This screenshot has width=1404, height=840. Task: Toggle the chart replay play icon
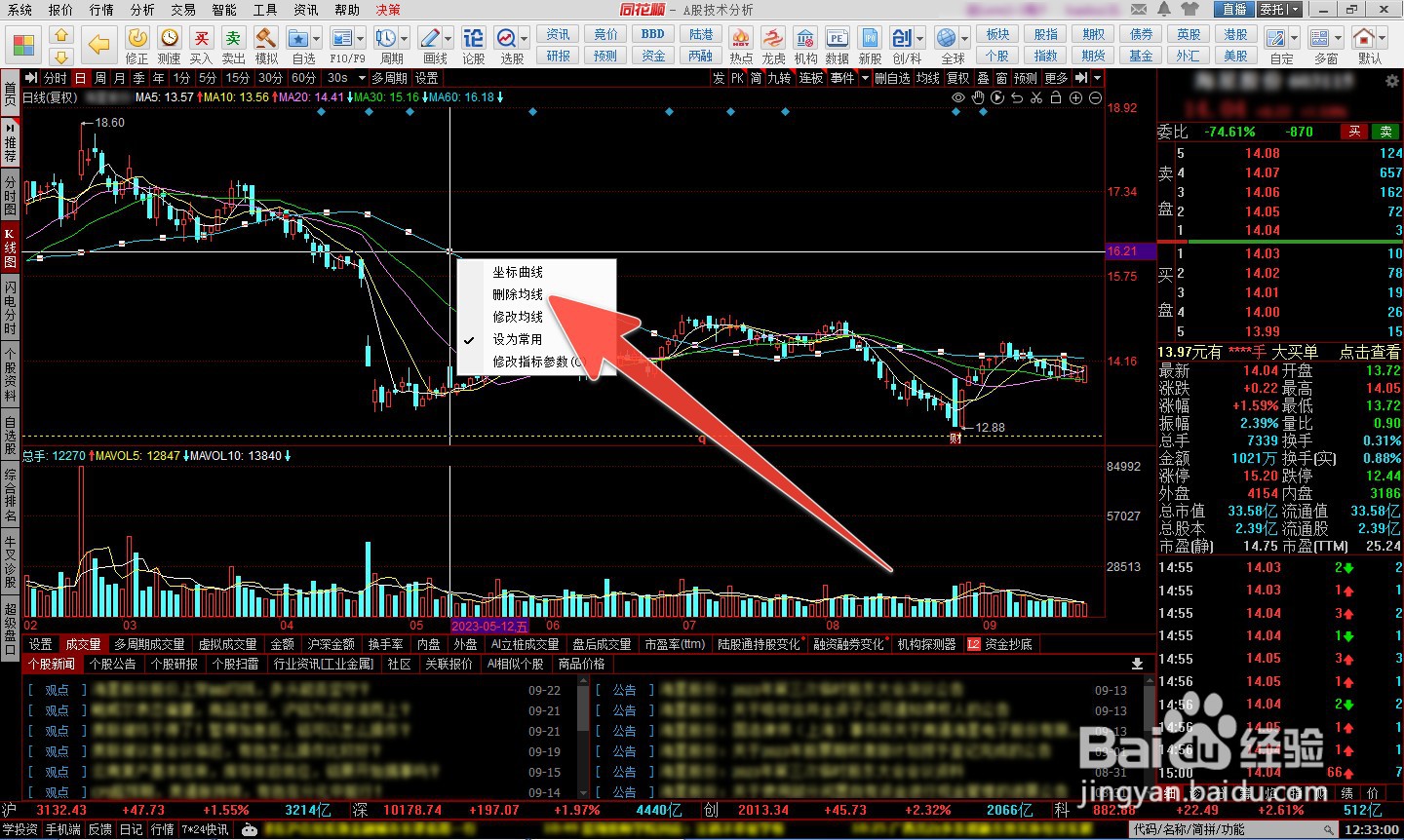click(x=997, y=97)
